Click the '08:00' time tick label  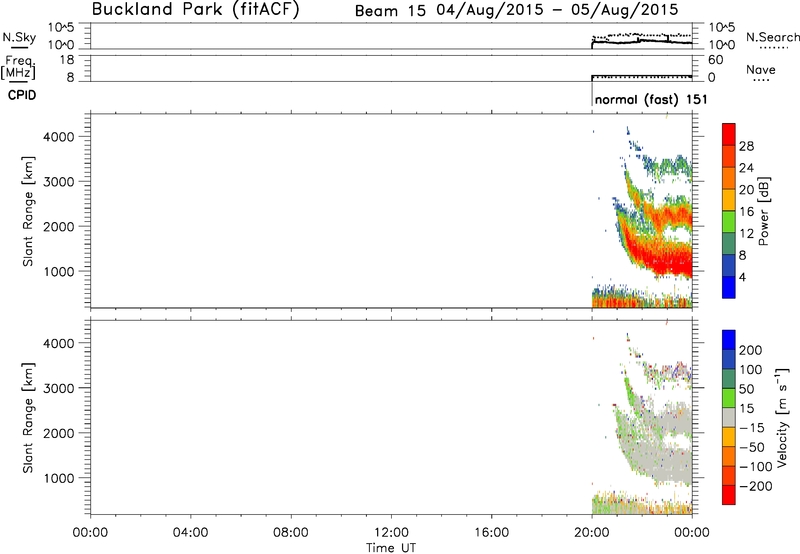coord(291,533)
